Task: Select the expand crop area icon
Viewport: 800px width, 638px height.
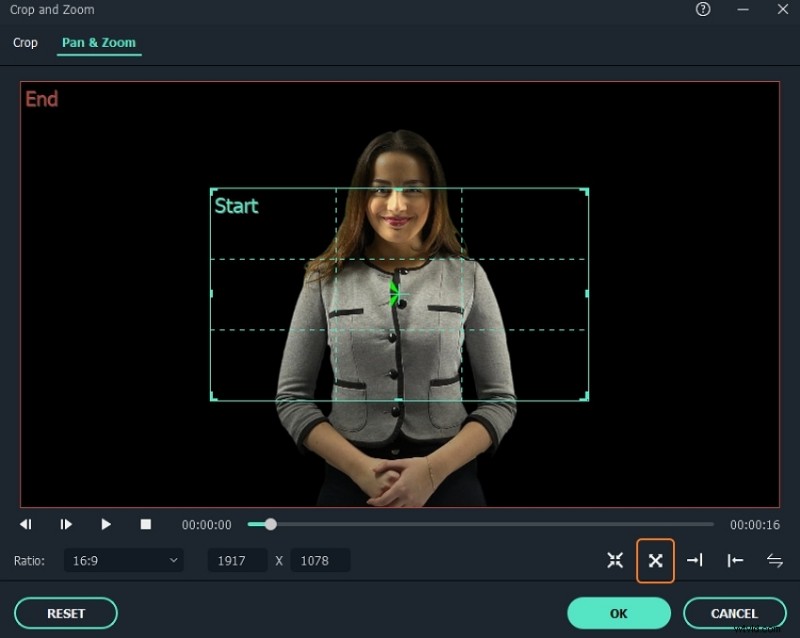Action: click(x=656, y=560)
